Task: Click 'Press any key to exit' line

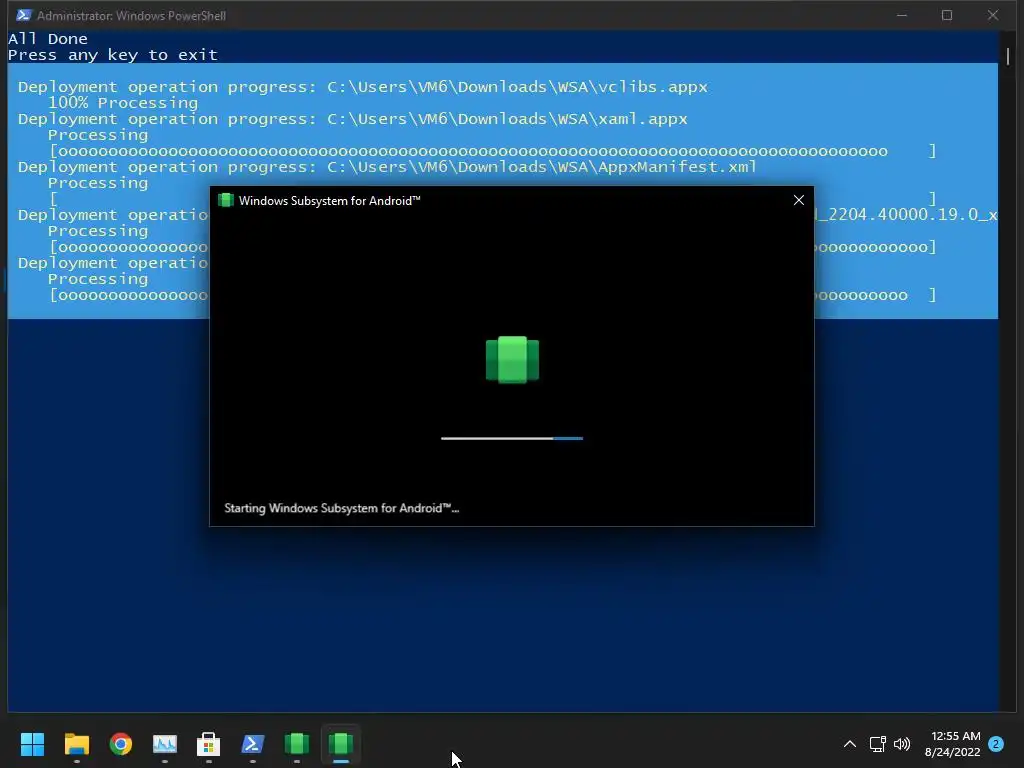Action: point(112,55)
